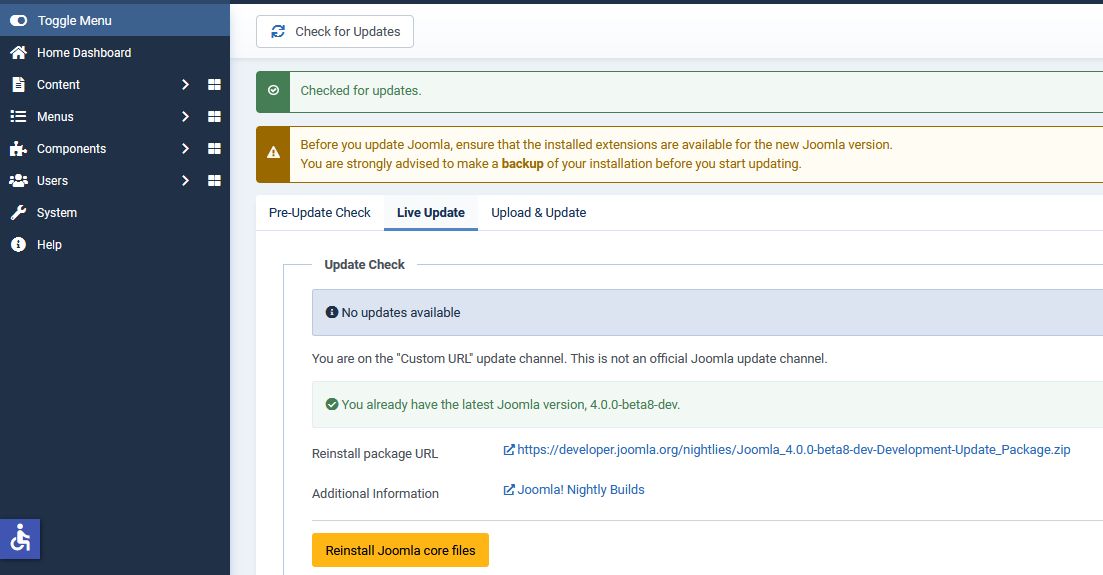The image size is (1103, 575).
Task: Click the Content document icon
Action: tap(18, 84)
